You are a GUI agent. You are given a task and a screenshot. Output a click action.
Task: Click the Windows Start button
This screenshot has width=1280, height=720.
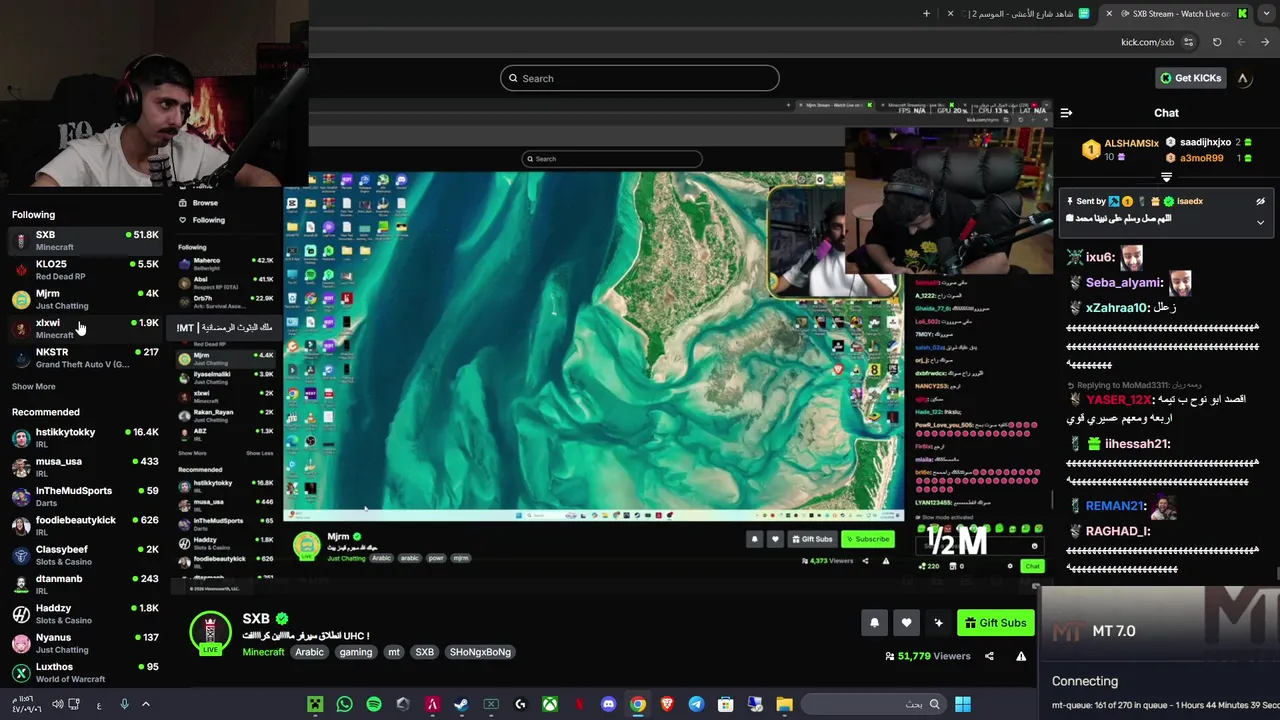[963, 704]
